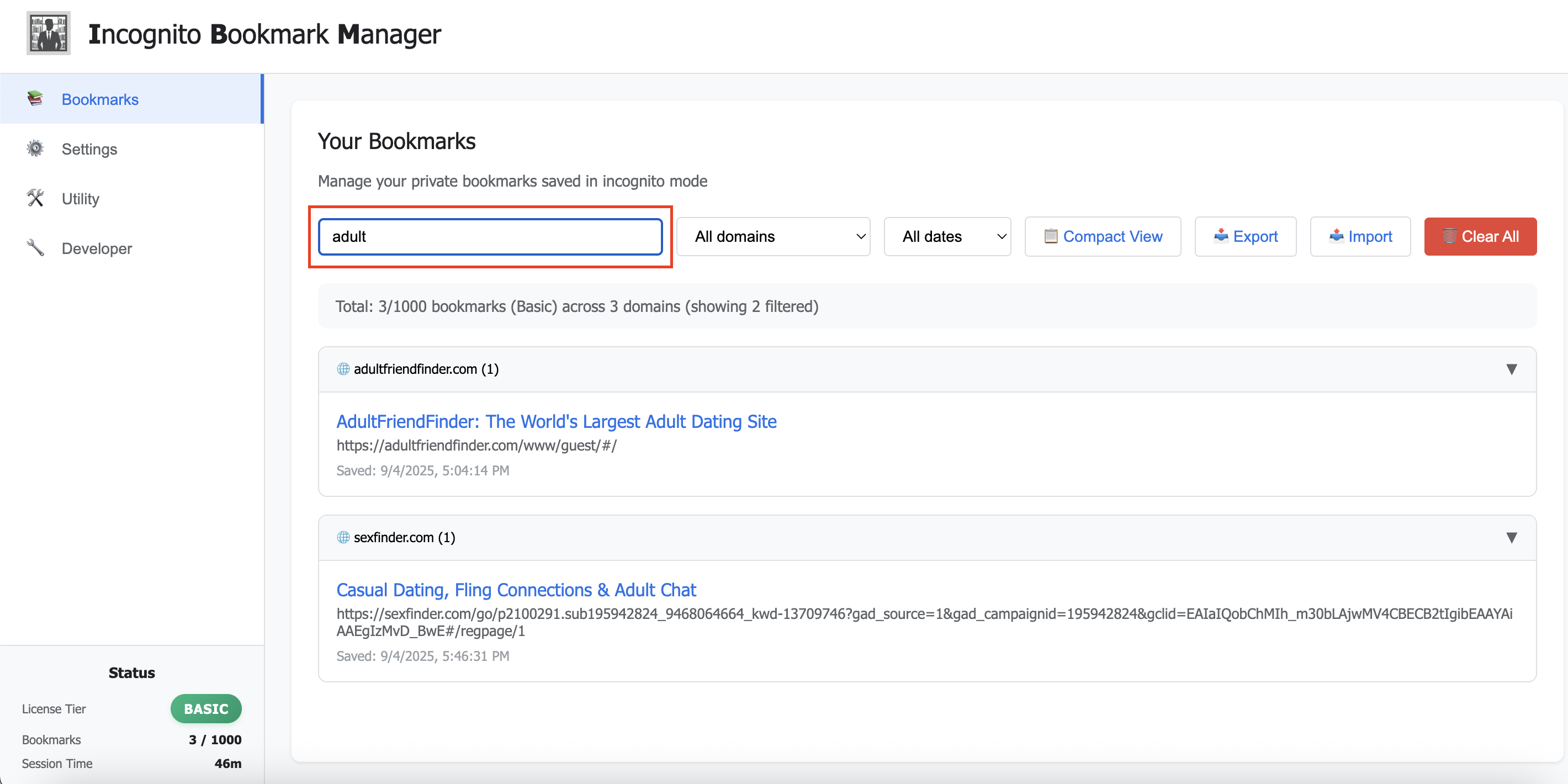Expand the sexfinder.com disclosure arrow
The image size is (1568, 784).
1511,537
